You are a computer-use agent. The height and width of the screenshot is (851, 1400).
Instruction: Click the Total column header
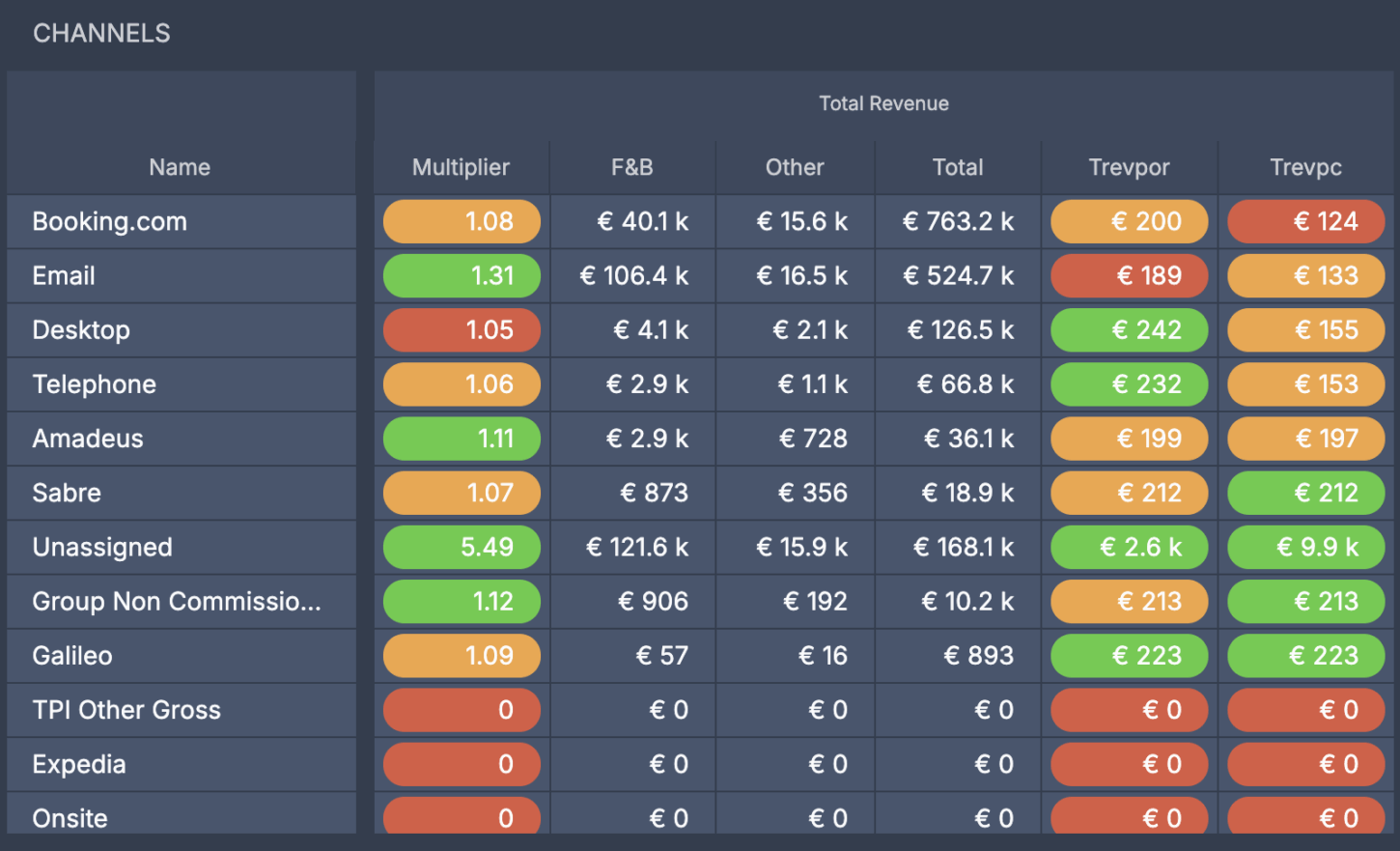pyautogui.click(x=957, y=167)
